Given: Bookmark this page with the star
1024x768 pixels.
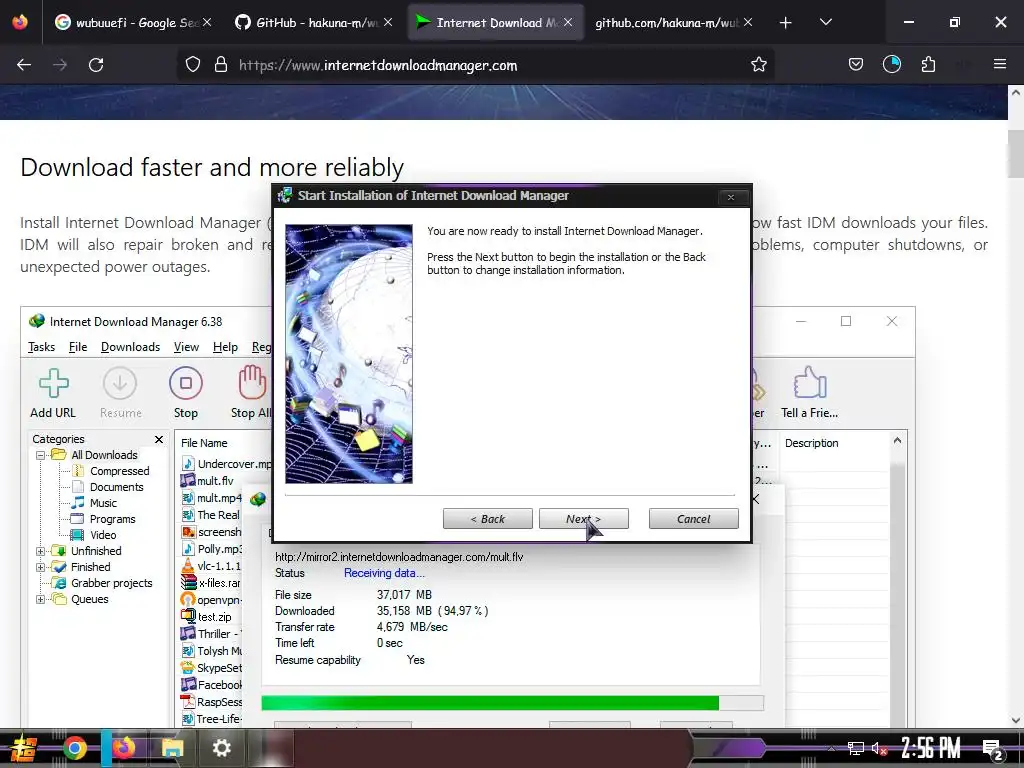Looking at the screenshot, I should tap(758, 65).
